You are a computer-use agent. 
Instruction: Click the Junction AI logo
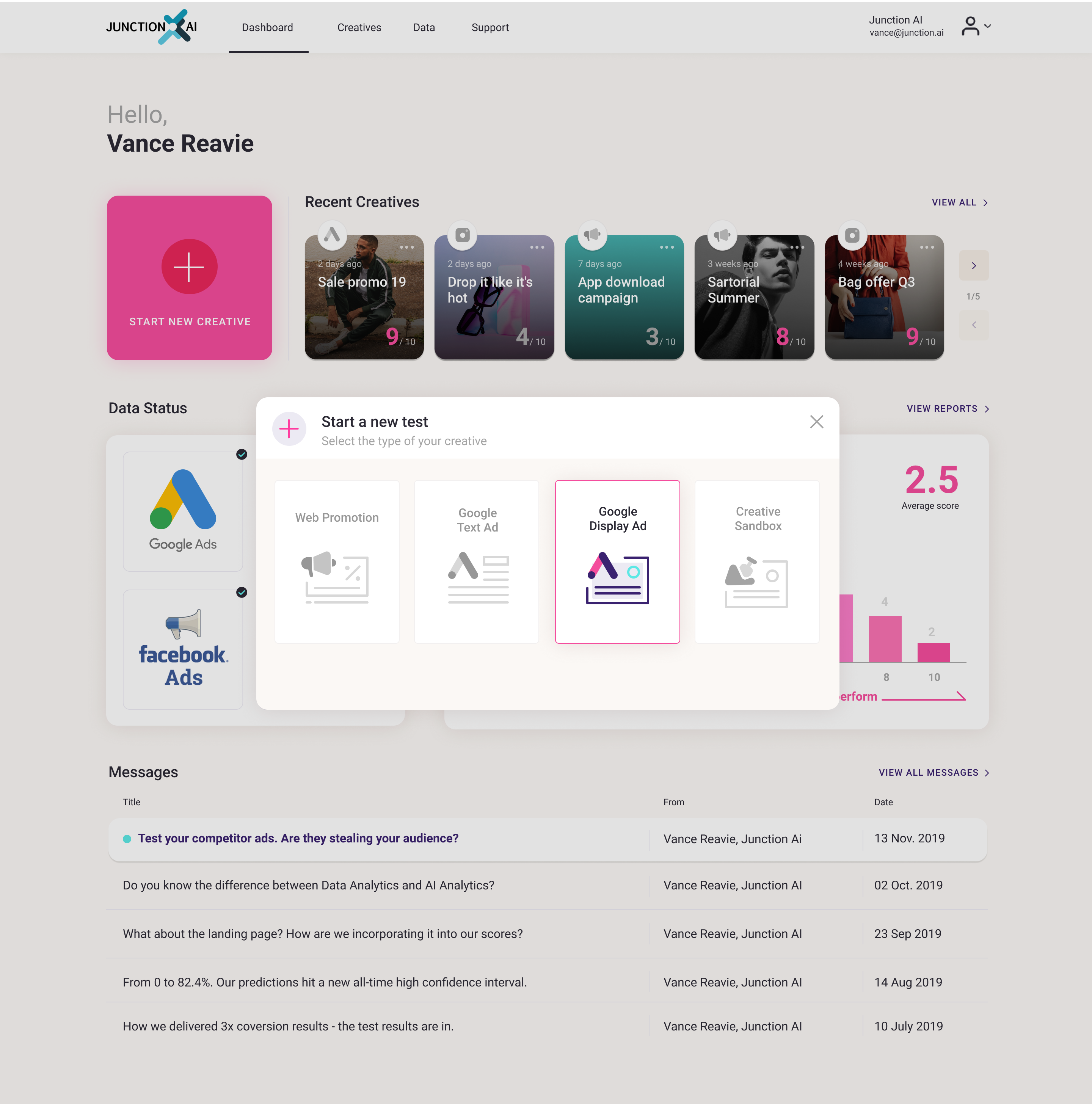151,27
